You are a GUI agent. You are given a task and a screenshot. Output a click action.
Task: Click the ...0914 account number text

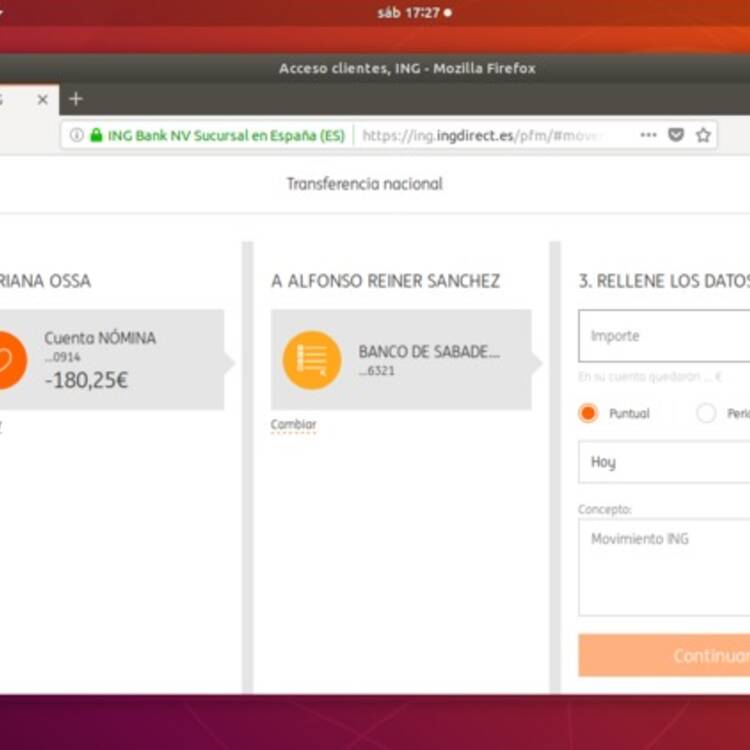[62, 357]
